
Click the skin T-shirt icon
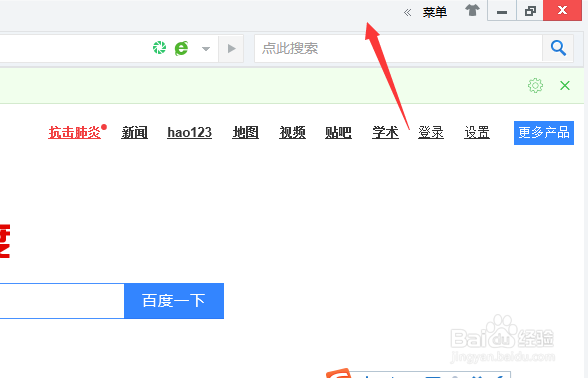click(472, 10)
